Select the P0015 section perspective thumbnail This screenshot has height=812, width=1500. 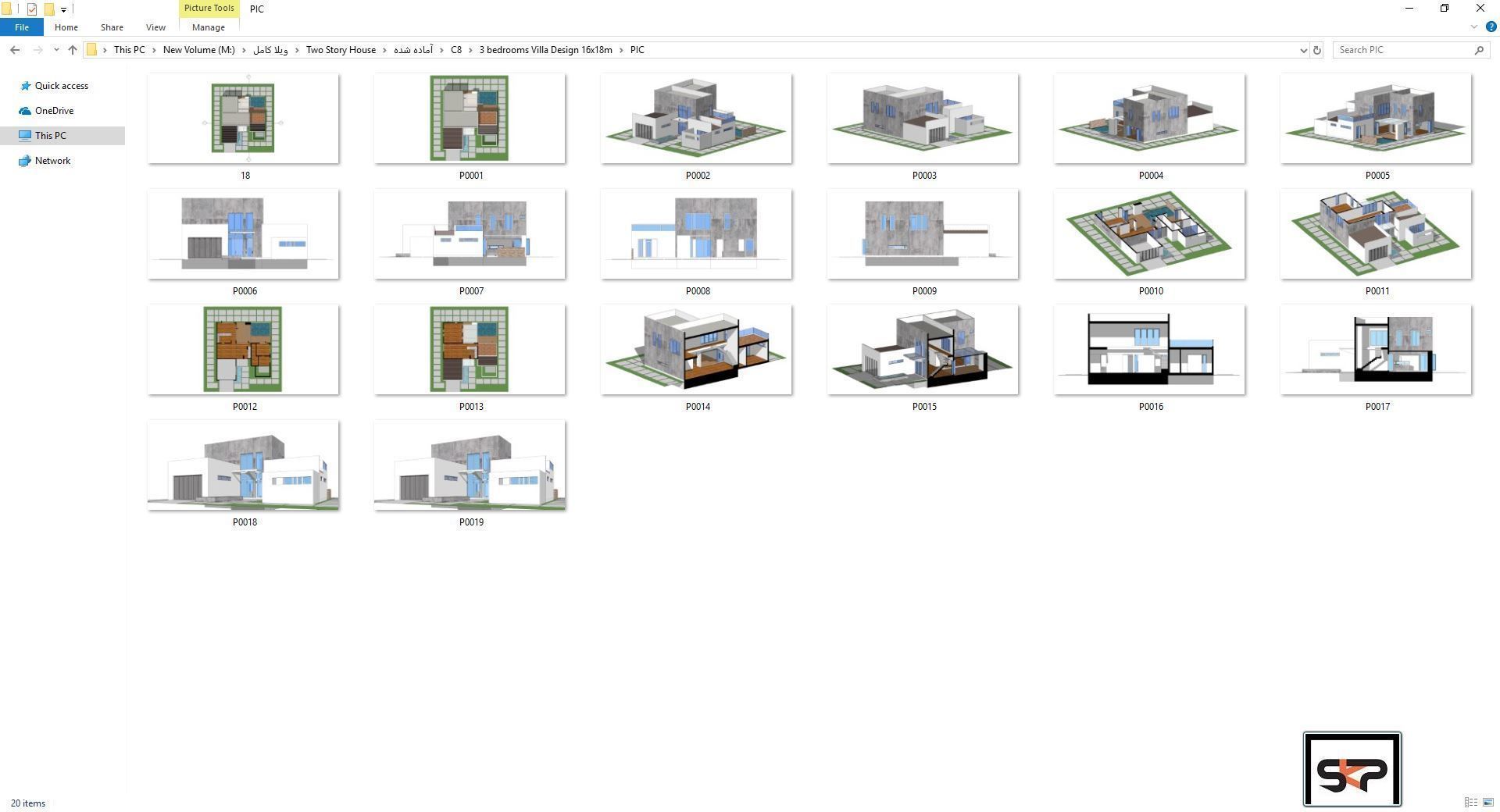[923, 350]
